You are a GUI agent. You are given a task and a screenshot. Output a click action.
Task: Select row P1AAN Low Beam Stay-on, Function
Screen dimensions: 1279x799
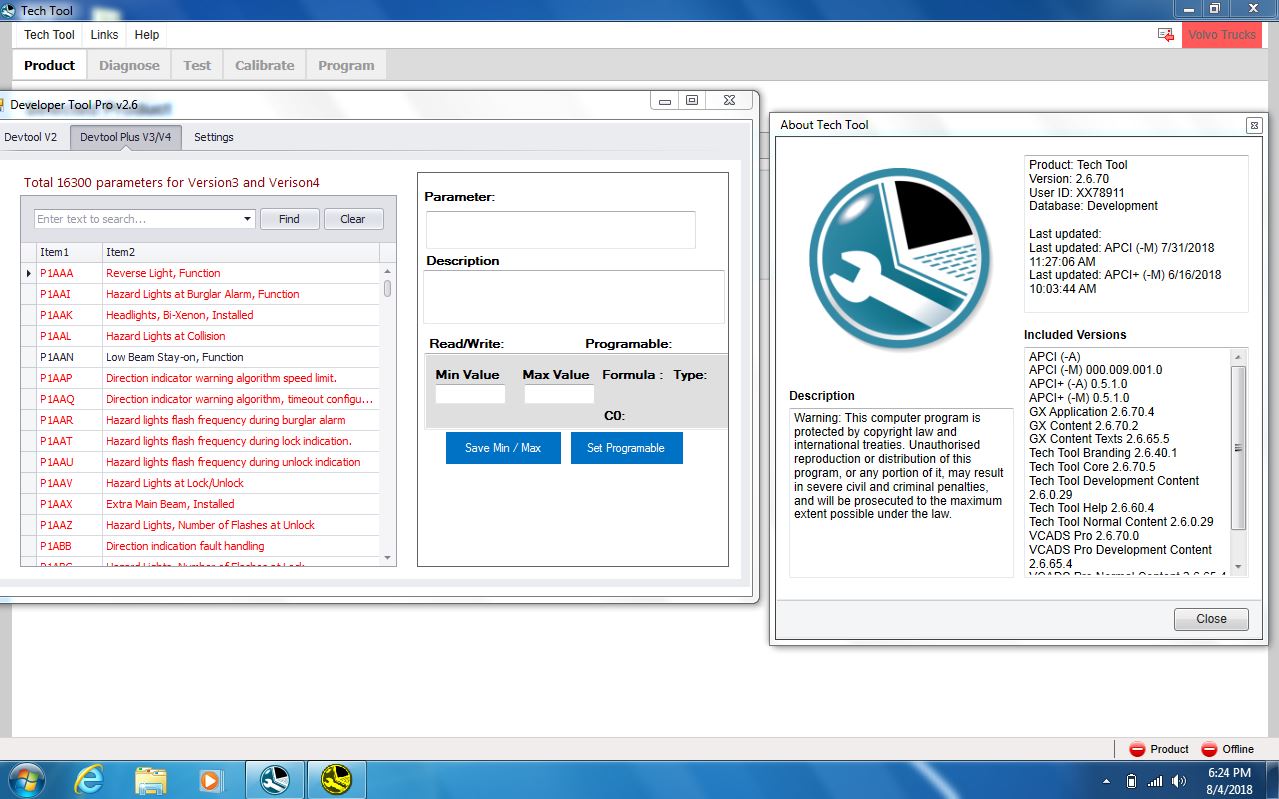pyautogui.click(x=200, y=357)
